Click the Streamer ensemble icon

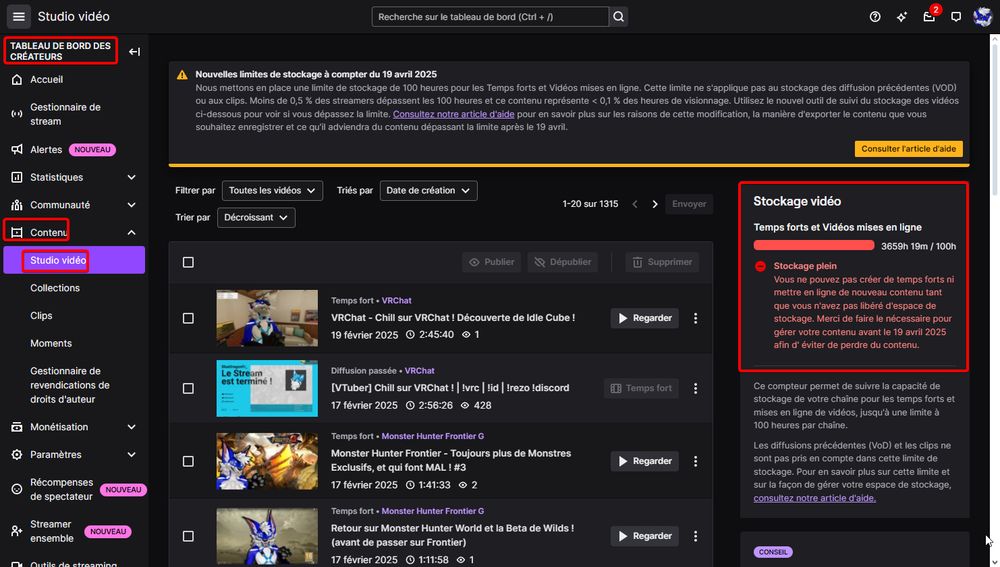(x=17, y=531)
